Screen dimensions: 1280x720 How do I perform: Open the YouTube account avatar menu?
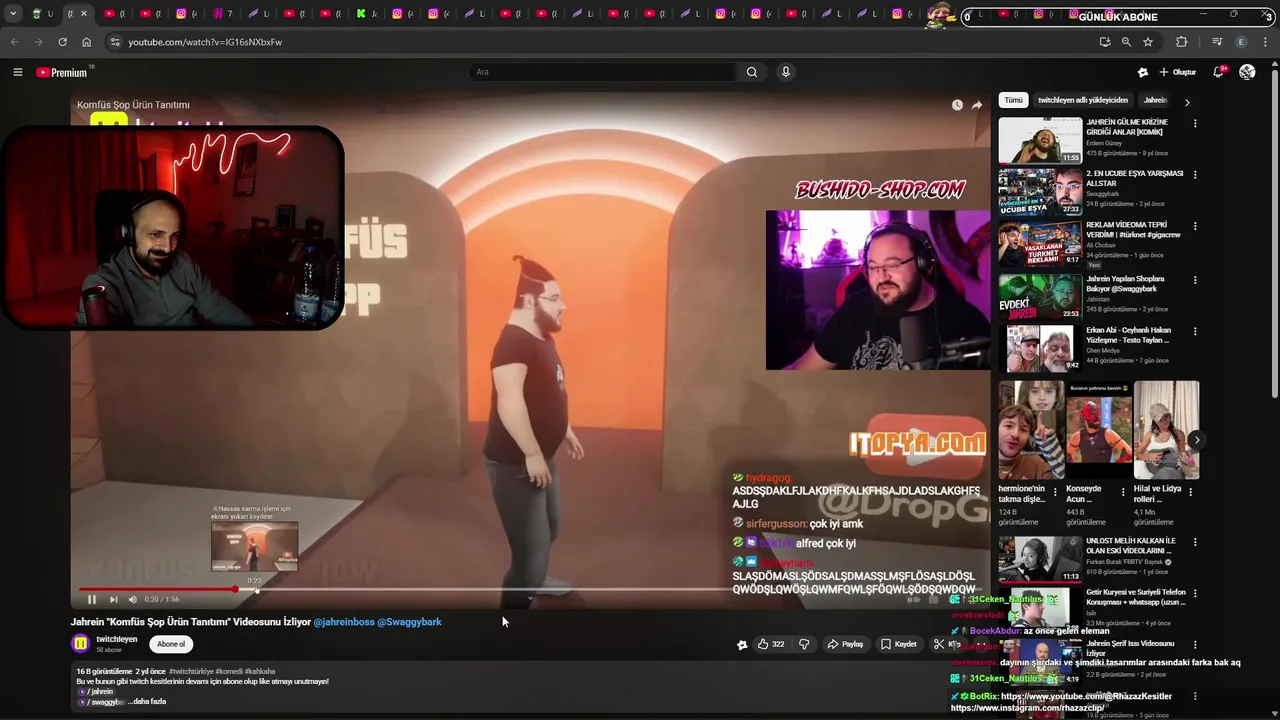pos(1247,72)
